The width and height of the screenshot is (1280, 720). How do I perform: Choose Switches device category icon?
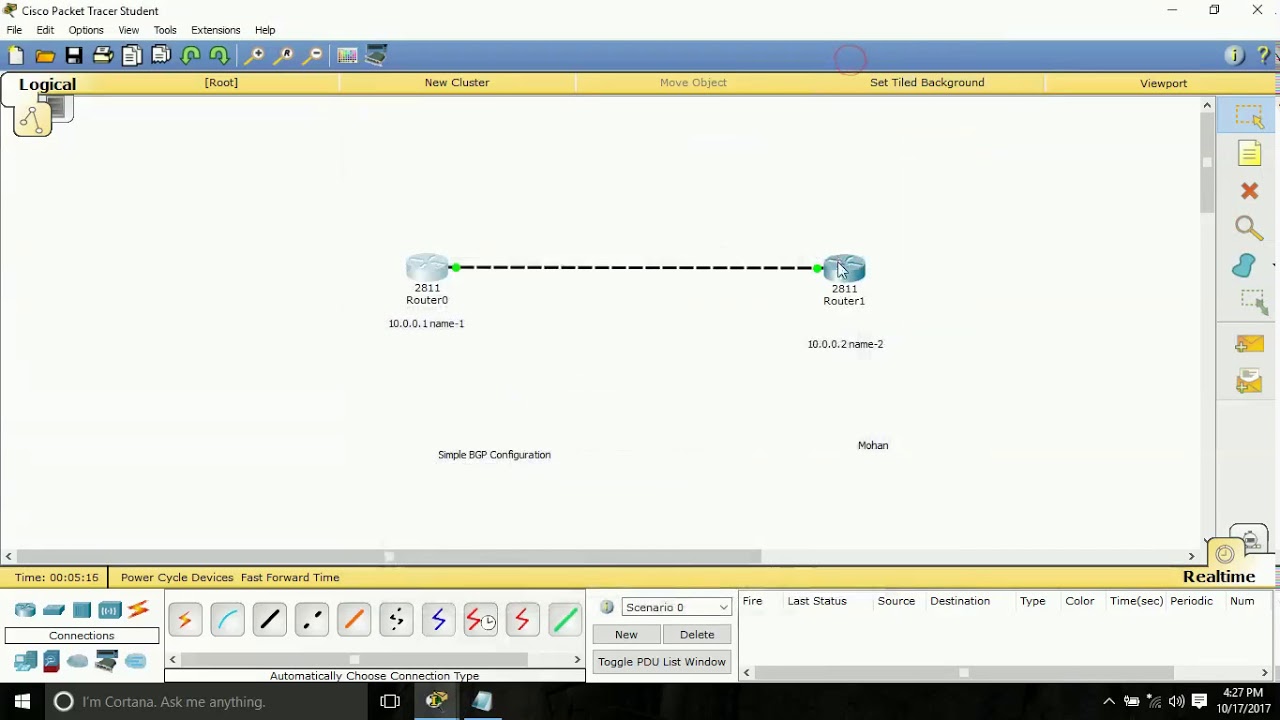point(54,610)
